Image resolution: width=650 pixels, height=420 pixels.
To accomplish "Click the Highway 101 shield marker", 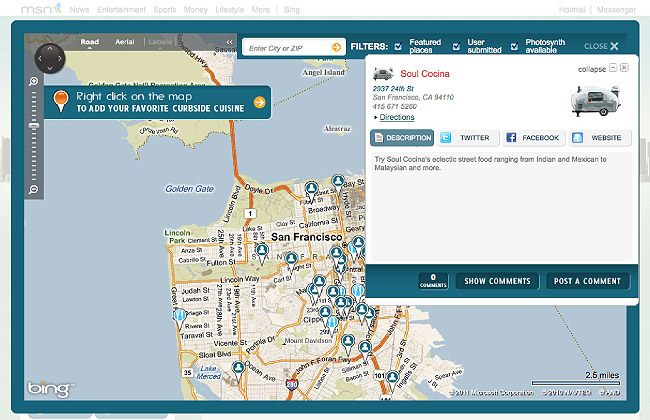I will (379, 376).
